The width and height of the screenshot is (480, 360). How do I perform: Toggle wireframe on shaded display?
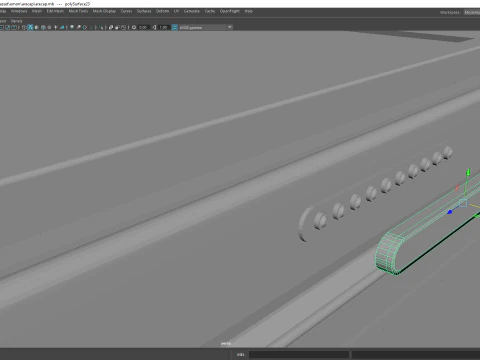tap(43, 27)
